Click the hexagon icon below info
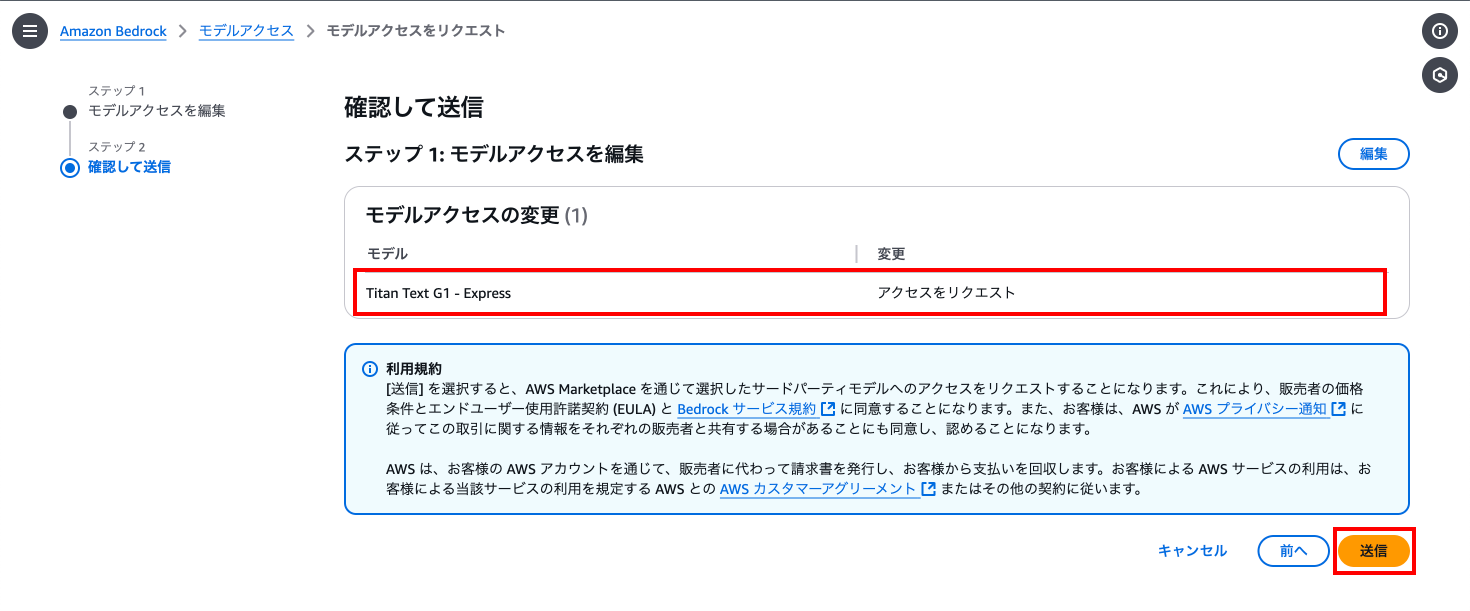 click(1440, 75)
